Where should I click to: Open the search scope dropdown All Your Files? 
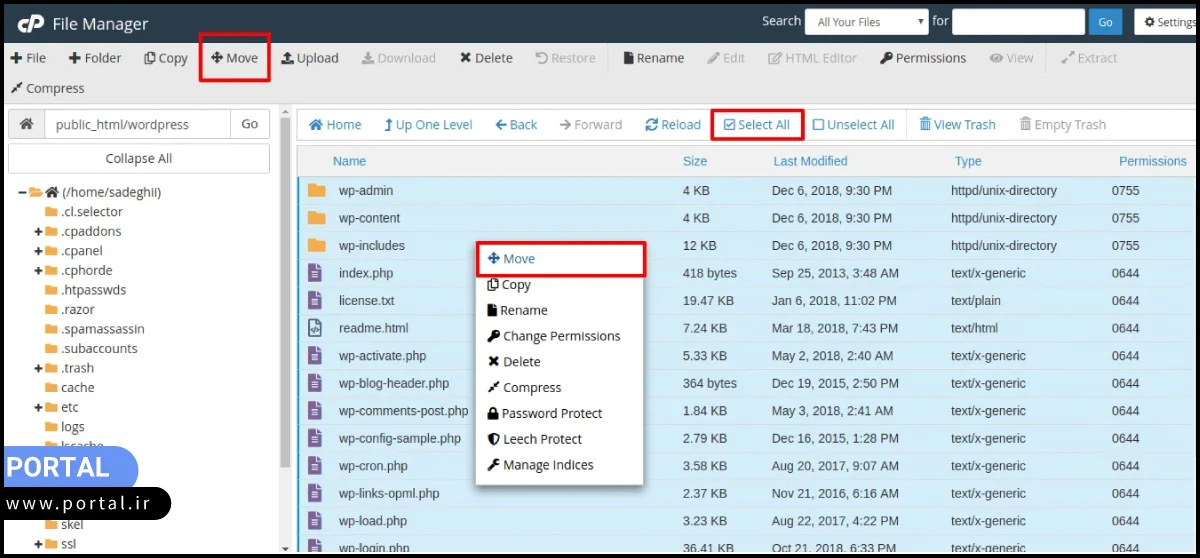[869, 22]
